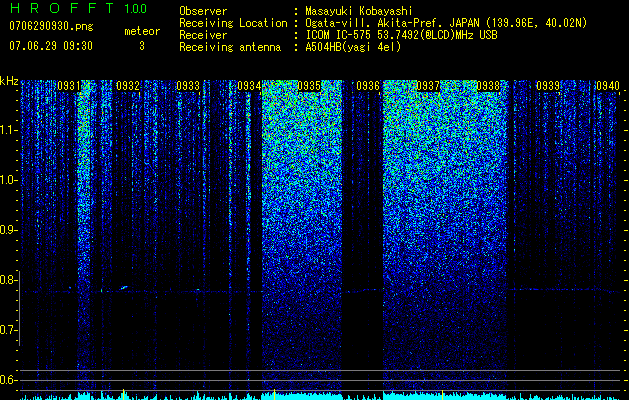Click the 0932 time marker
This screenshot has width=629, height=400.
click(x=128, y=86)
